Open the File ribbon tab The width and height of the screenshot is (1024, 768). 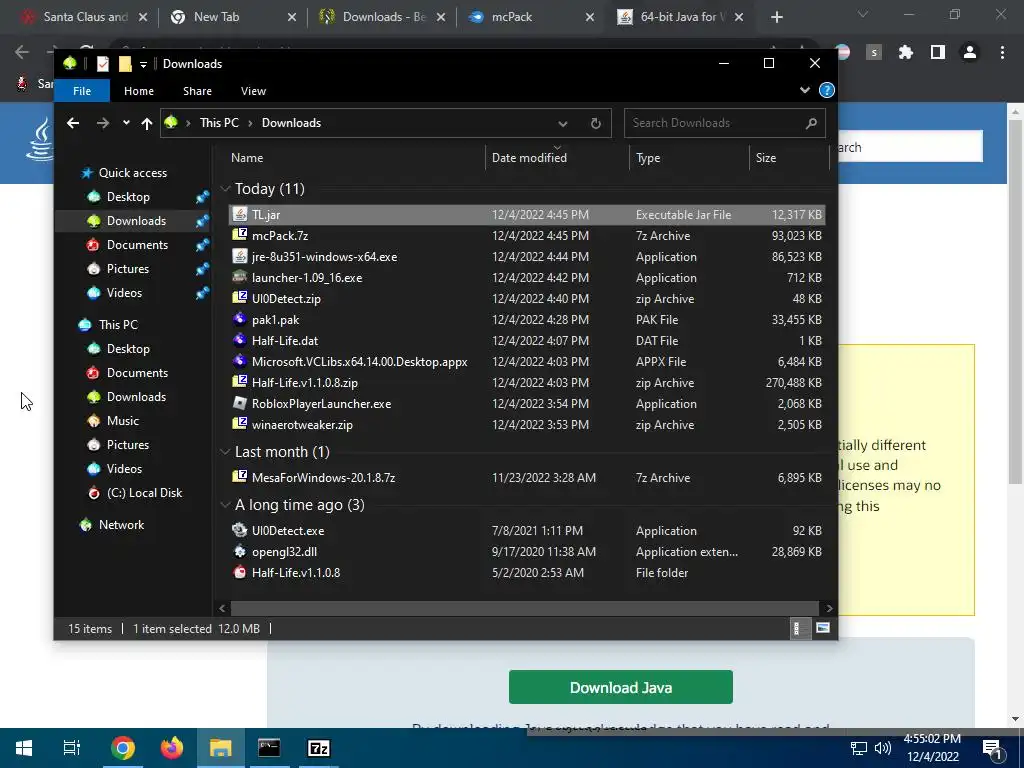[x=82, y=91]
